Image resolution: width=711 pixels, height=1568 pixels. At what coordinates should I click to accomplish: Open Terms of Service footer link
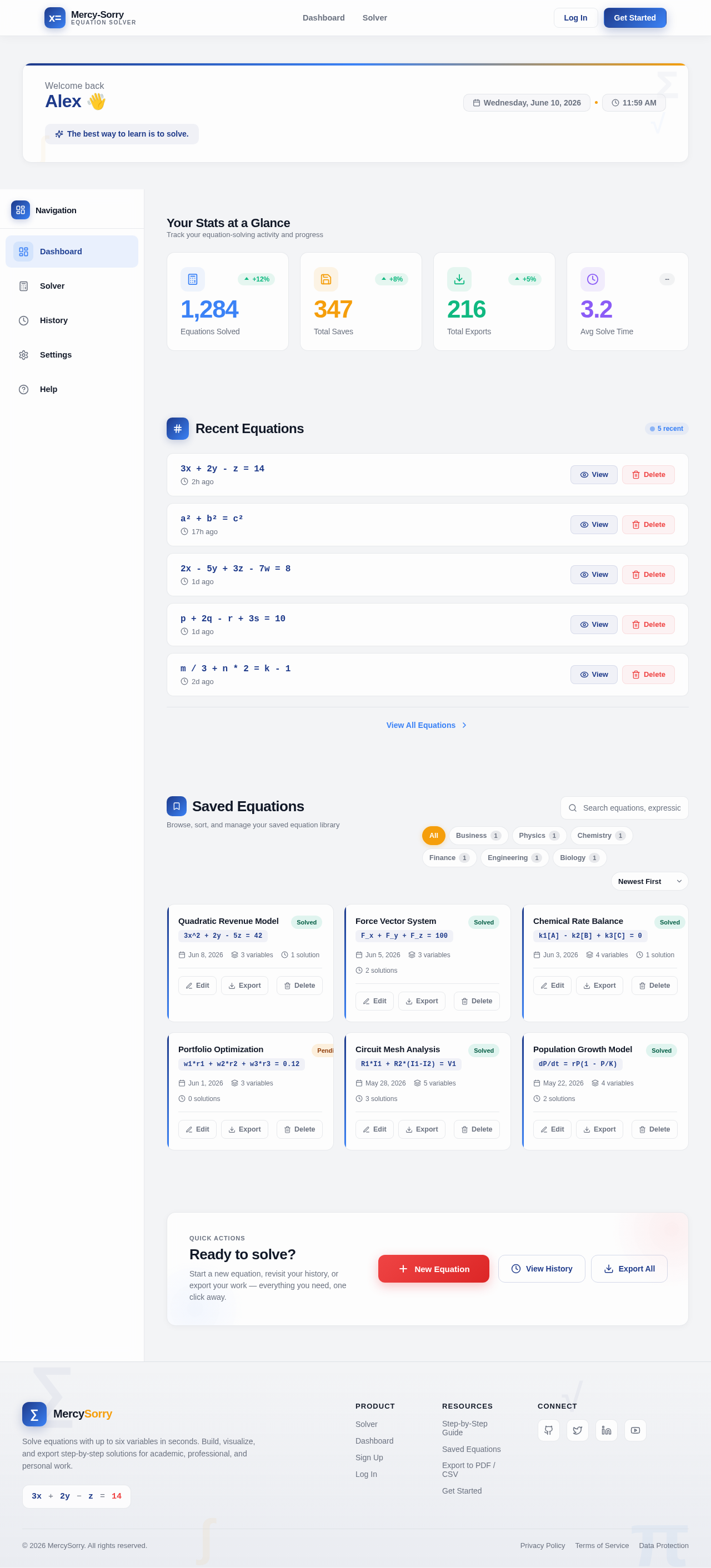602,1545
